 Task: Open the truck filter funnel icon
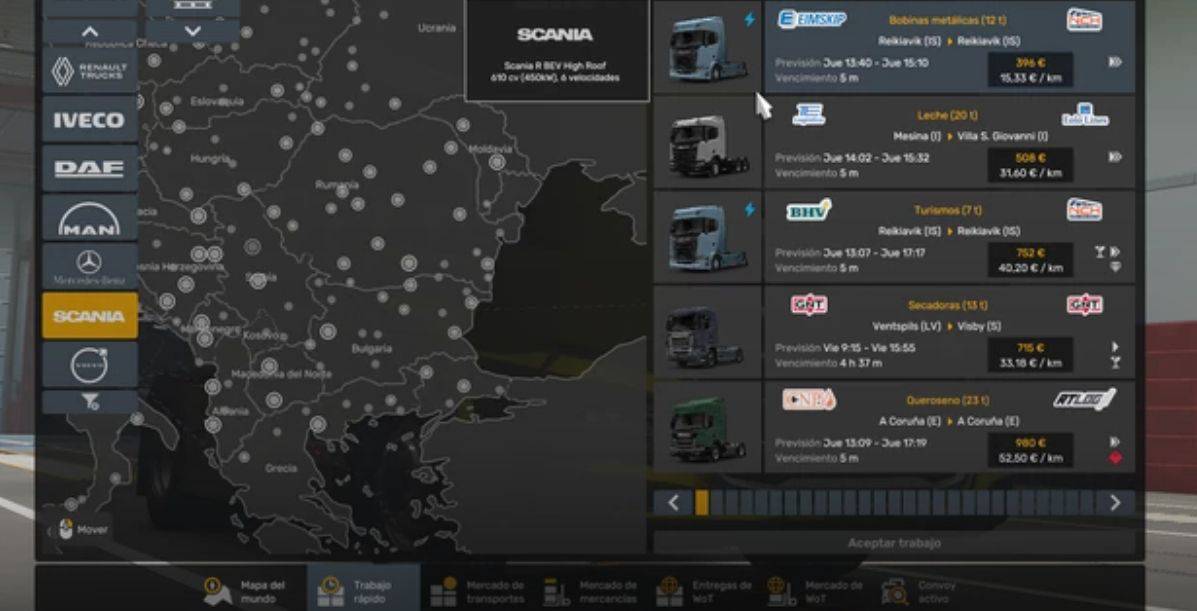click(89, 402)
